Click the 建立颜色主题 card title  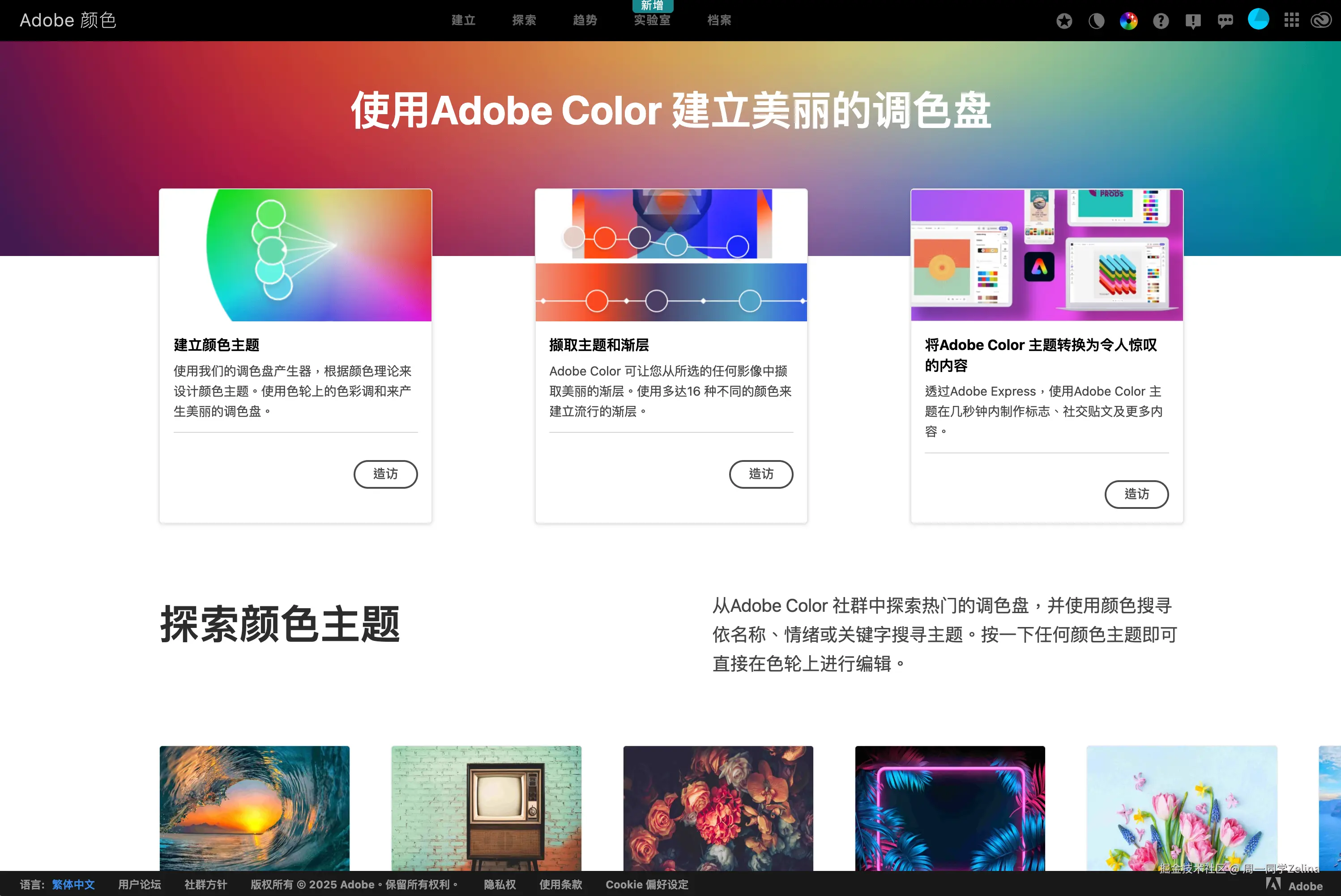pos(217,345)
